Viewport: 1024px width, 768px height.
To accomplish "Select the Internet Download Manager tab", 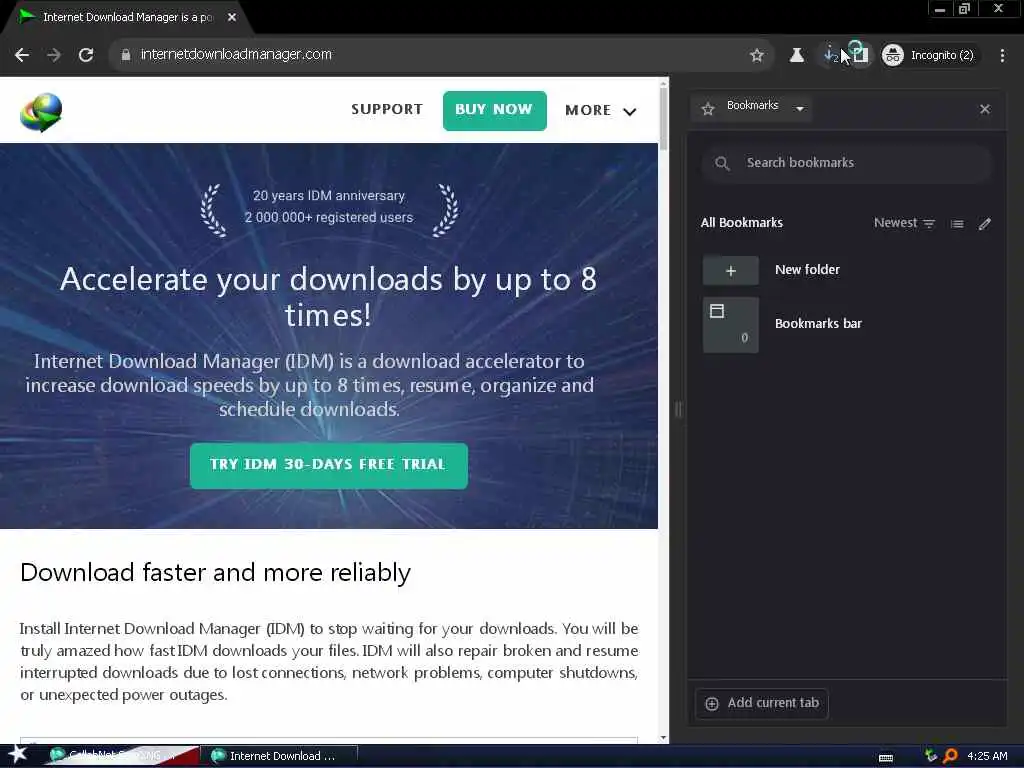I will click(128, 17).
